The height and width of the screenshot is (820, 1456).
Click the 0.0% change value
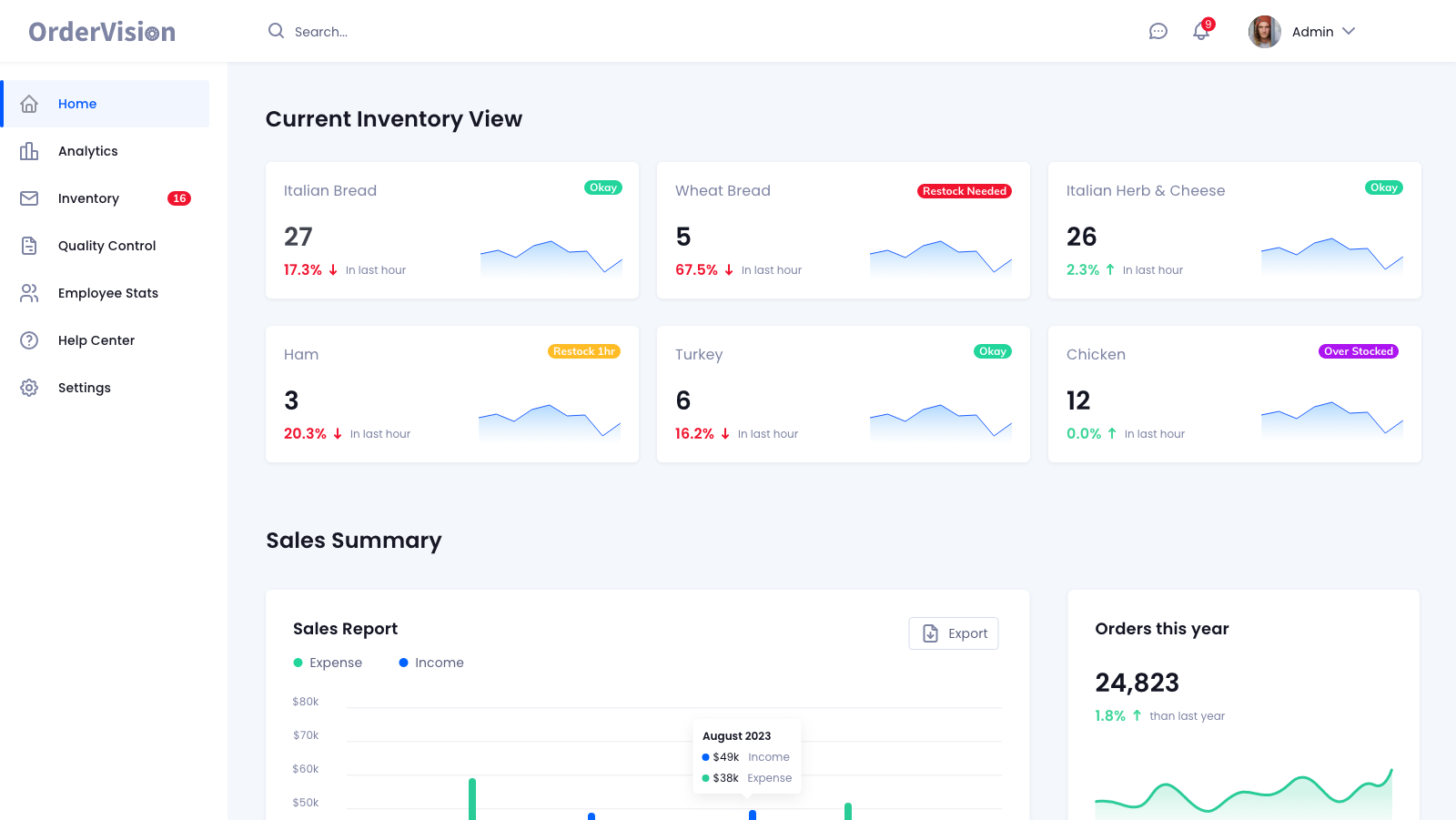click(x=1084, y=433)
